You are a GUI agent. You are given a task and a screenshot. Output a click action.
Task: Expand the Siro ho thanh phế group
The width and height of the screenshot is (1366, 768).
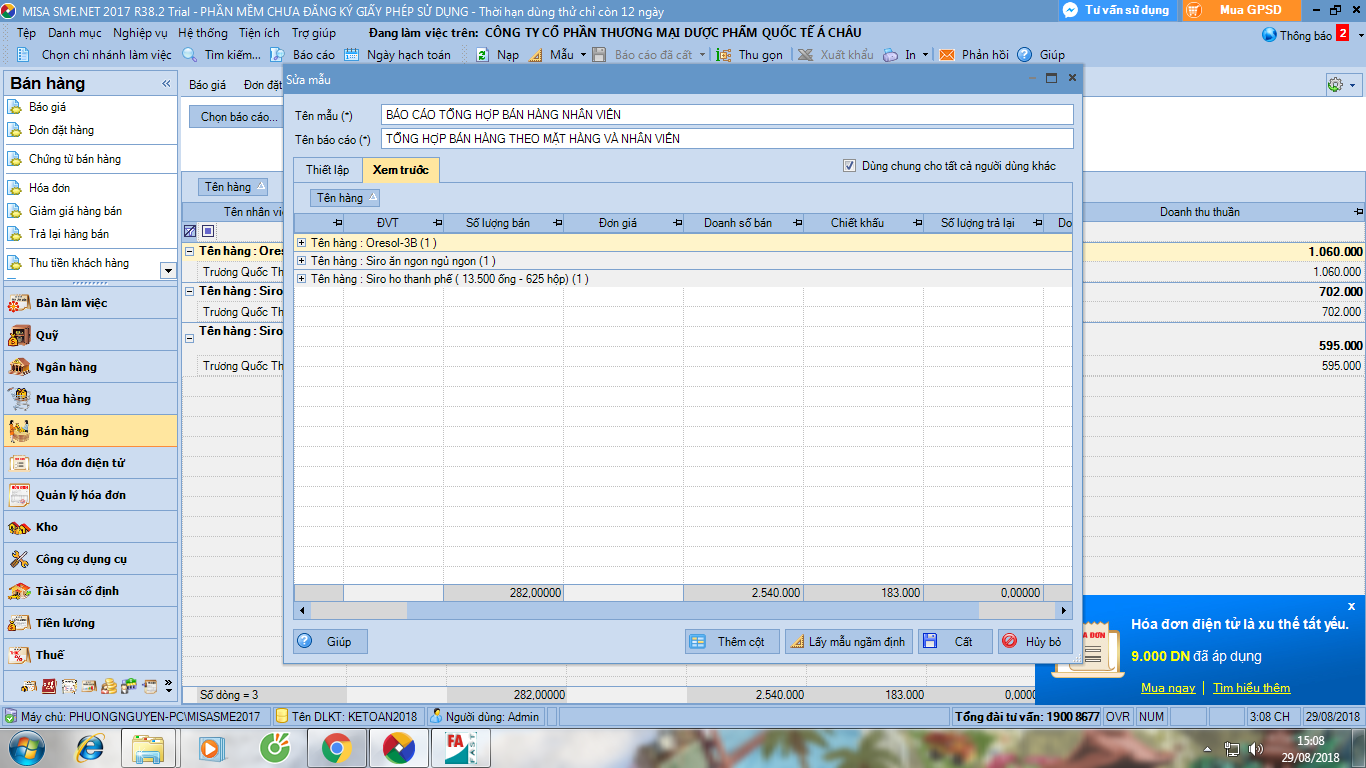pyautogui.click(x=302, y=279)
